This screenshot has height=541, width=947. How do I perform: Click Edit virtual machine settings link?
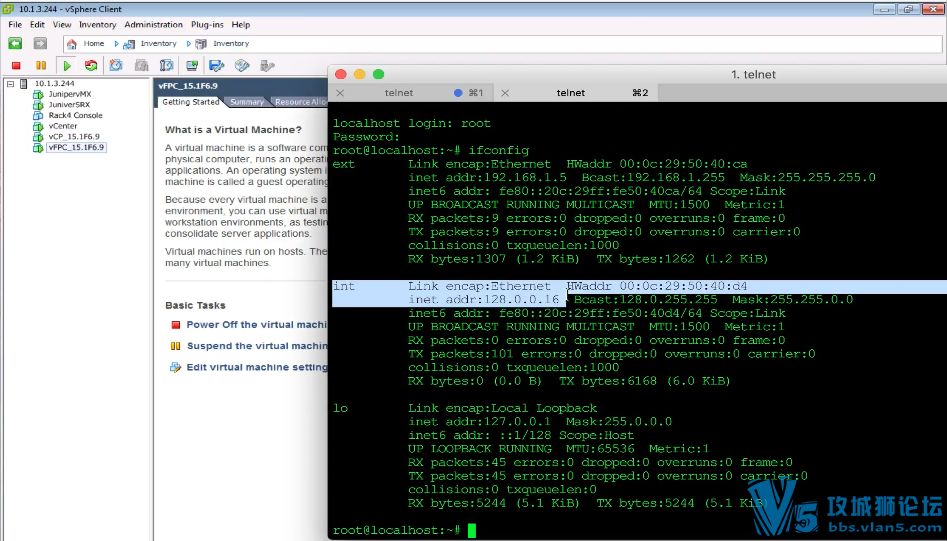click(x=257, y=367)
